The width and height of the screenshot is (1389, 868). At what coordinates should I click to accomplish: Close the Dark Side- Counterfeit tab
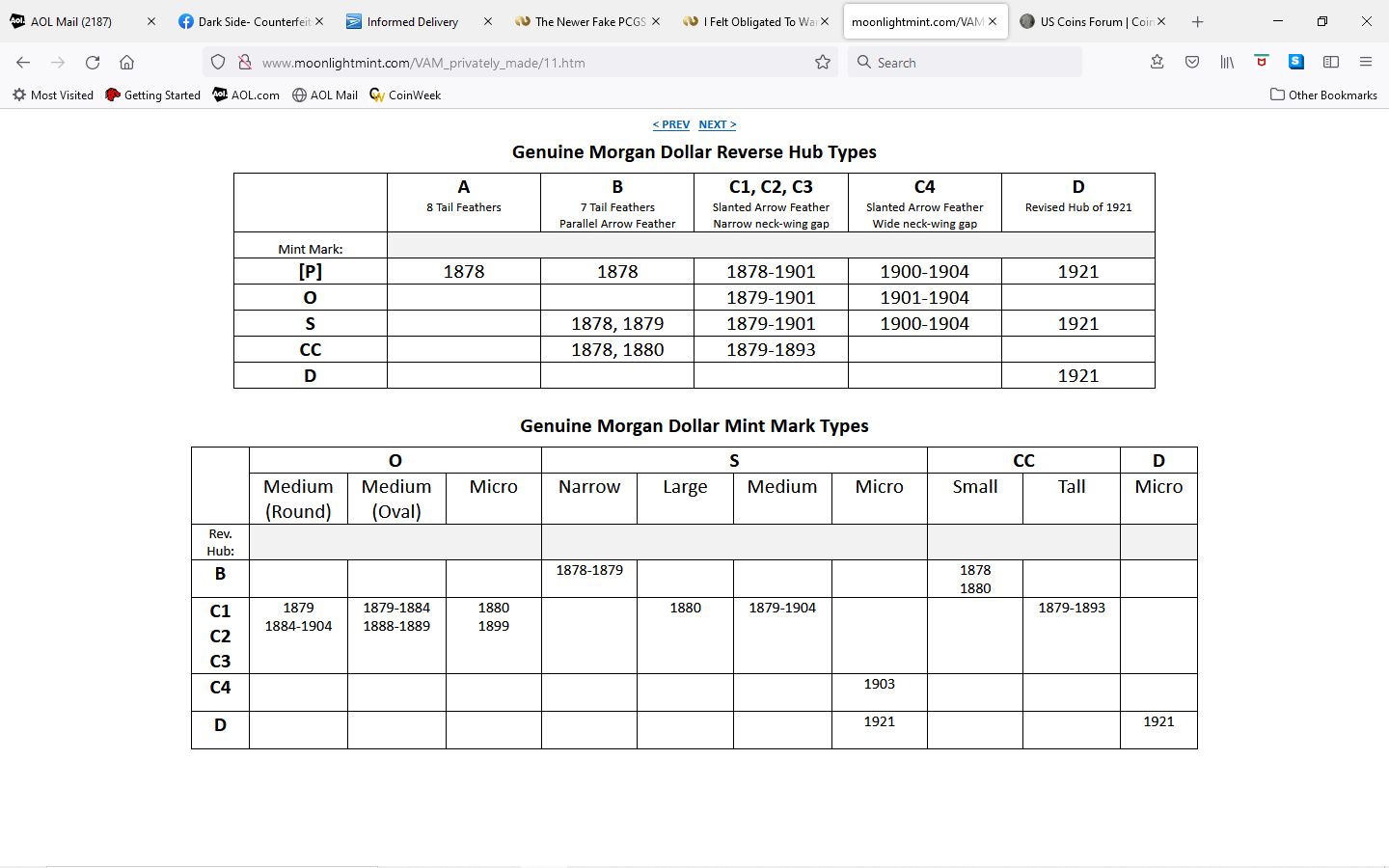pos(319,21)
